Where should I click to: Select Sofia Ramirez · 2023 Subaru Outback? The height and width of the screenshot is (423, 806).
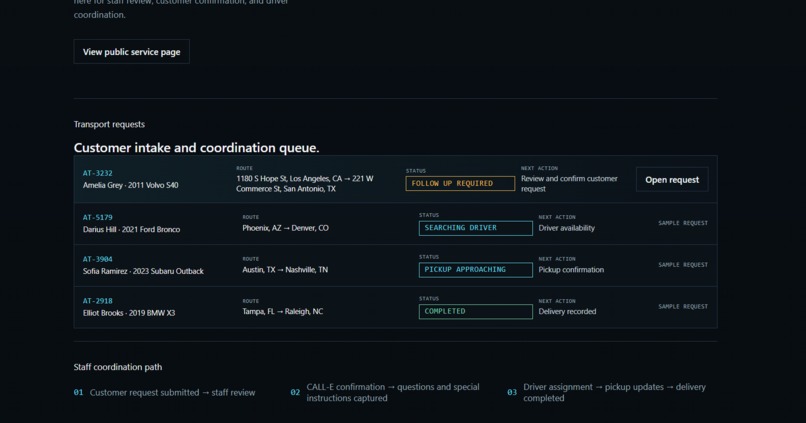(x=143, y=271)
